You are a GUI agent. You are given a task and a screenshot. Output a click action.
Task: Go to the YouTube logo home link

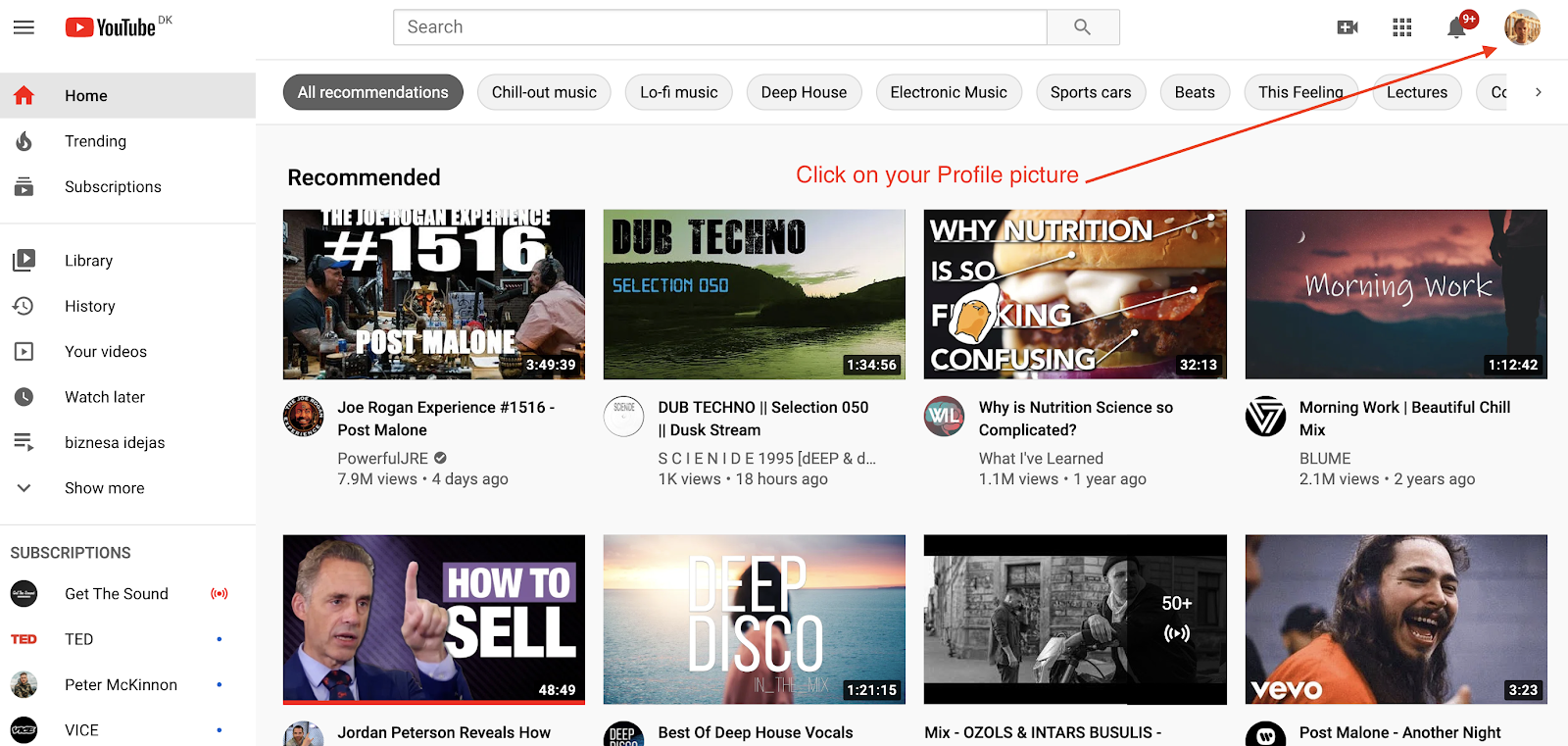pyautogui.click(x=111, y=27)
